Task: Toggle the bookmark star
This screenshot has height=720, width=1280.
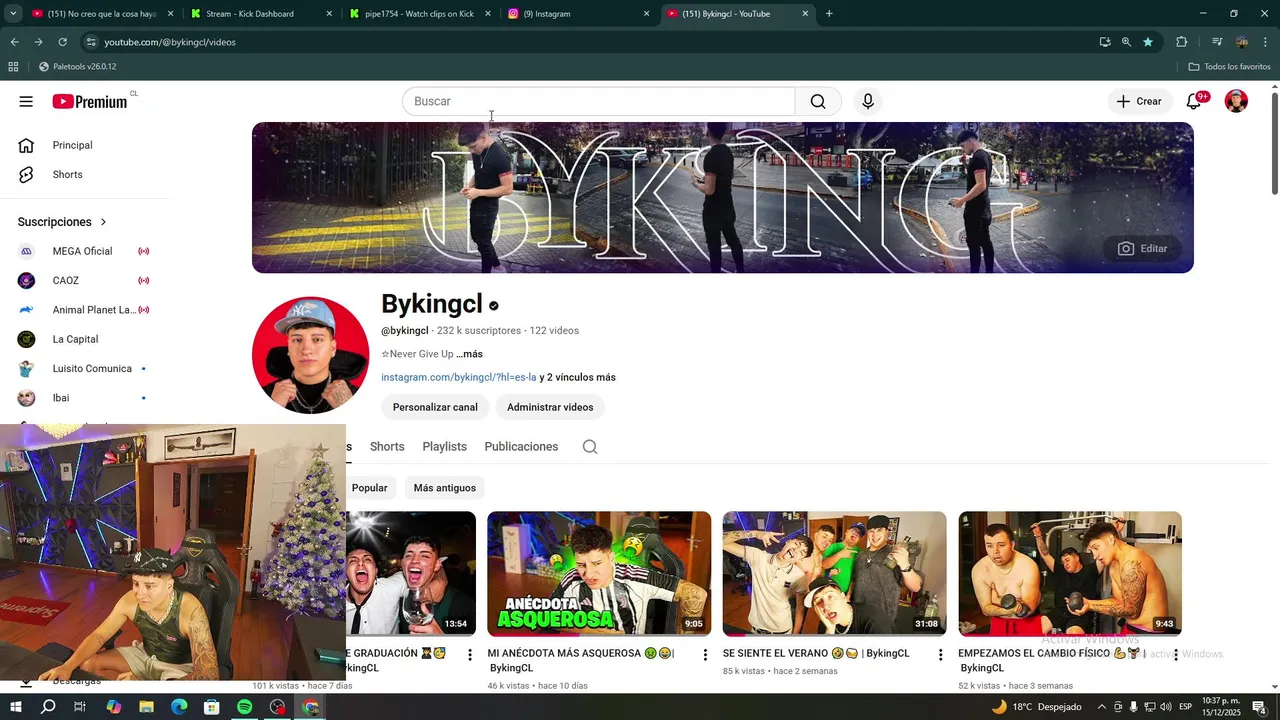Action: click(1148, 42)
